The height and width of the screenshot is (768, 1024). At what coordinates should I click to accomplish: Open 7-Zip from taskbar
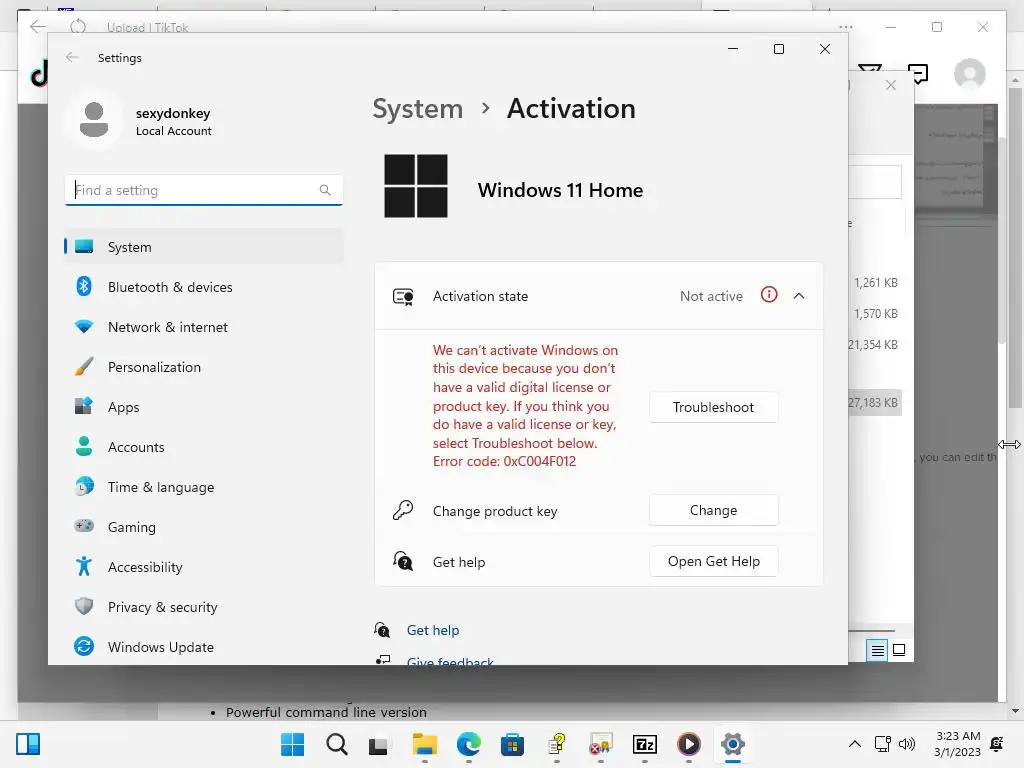coord(645,744)
